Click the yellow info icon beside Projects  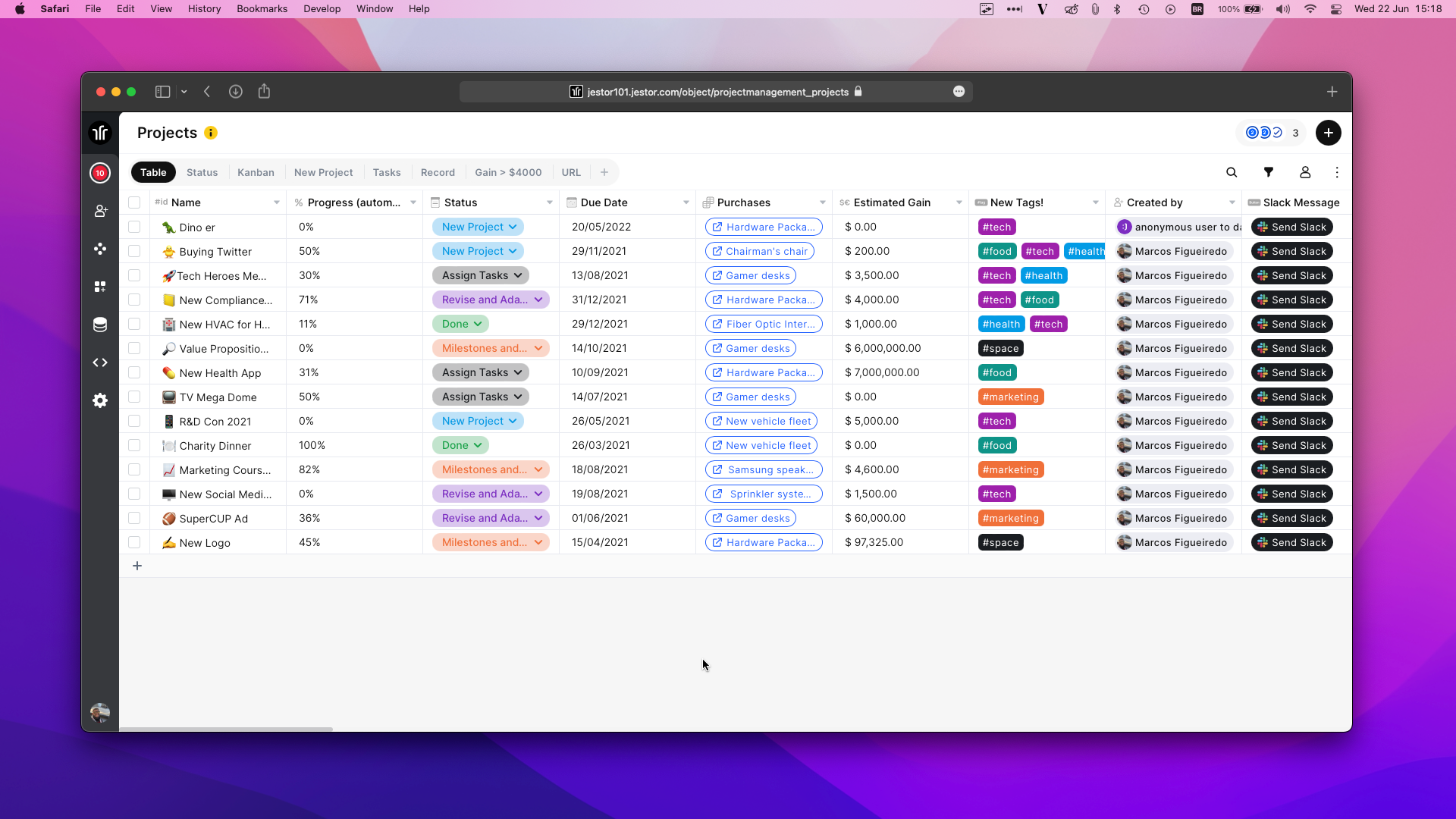tap(211, 133)
